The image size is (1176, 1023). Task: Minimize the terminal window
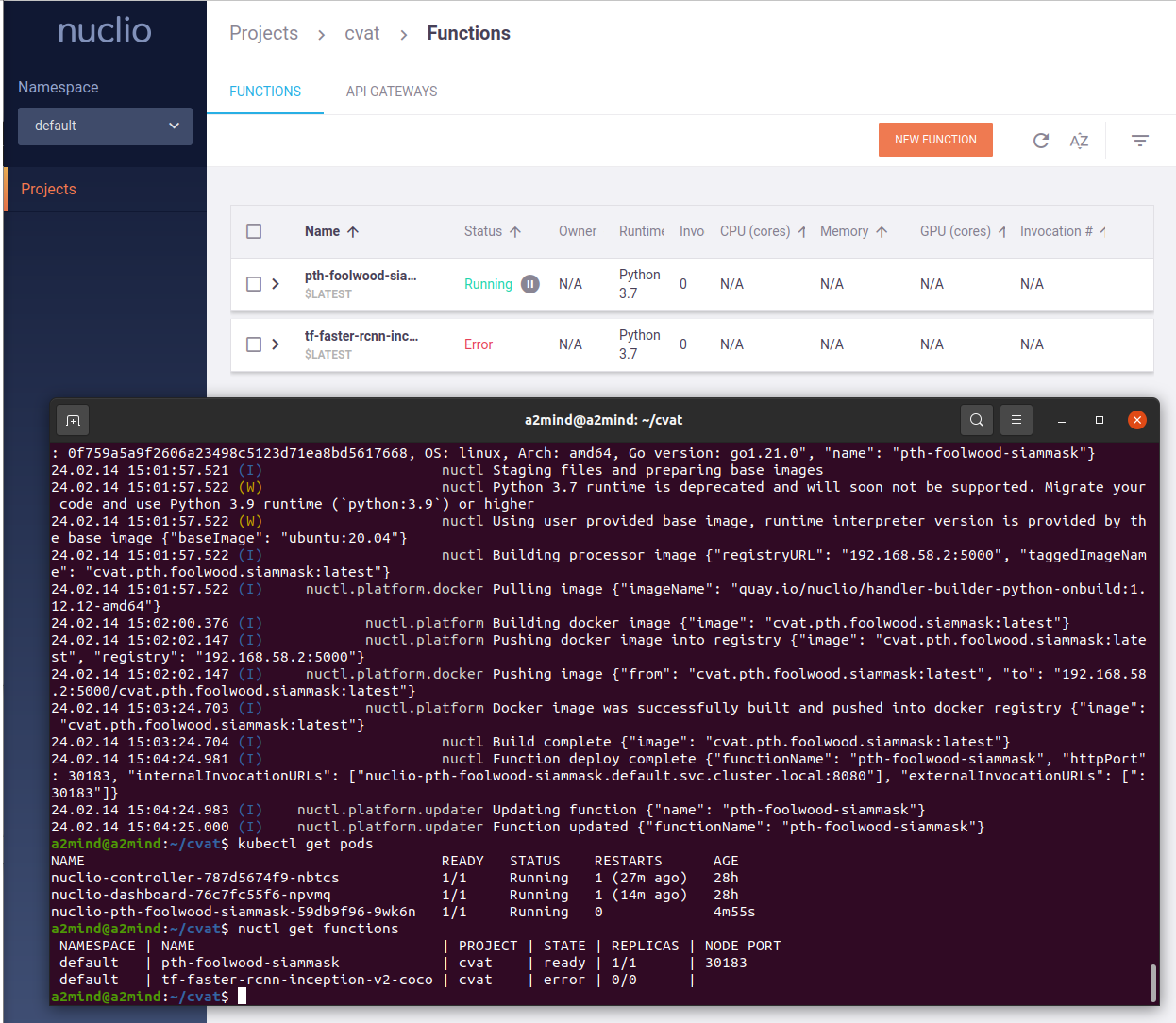click(x=1062, y=420)
